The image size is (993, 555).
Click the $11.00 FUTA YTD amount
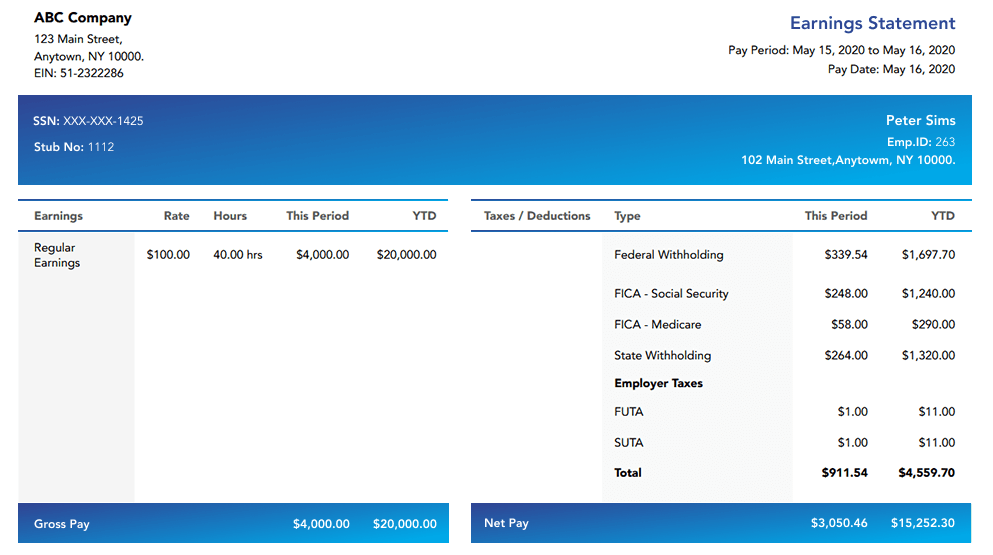coord(937,412)
